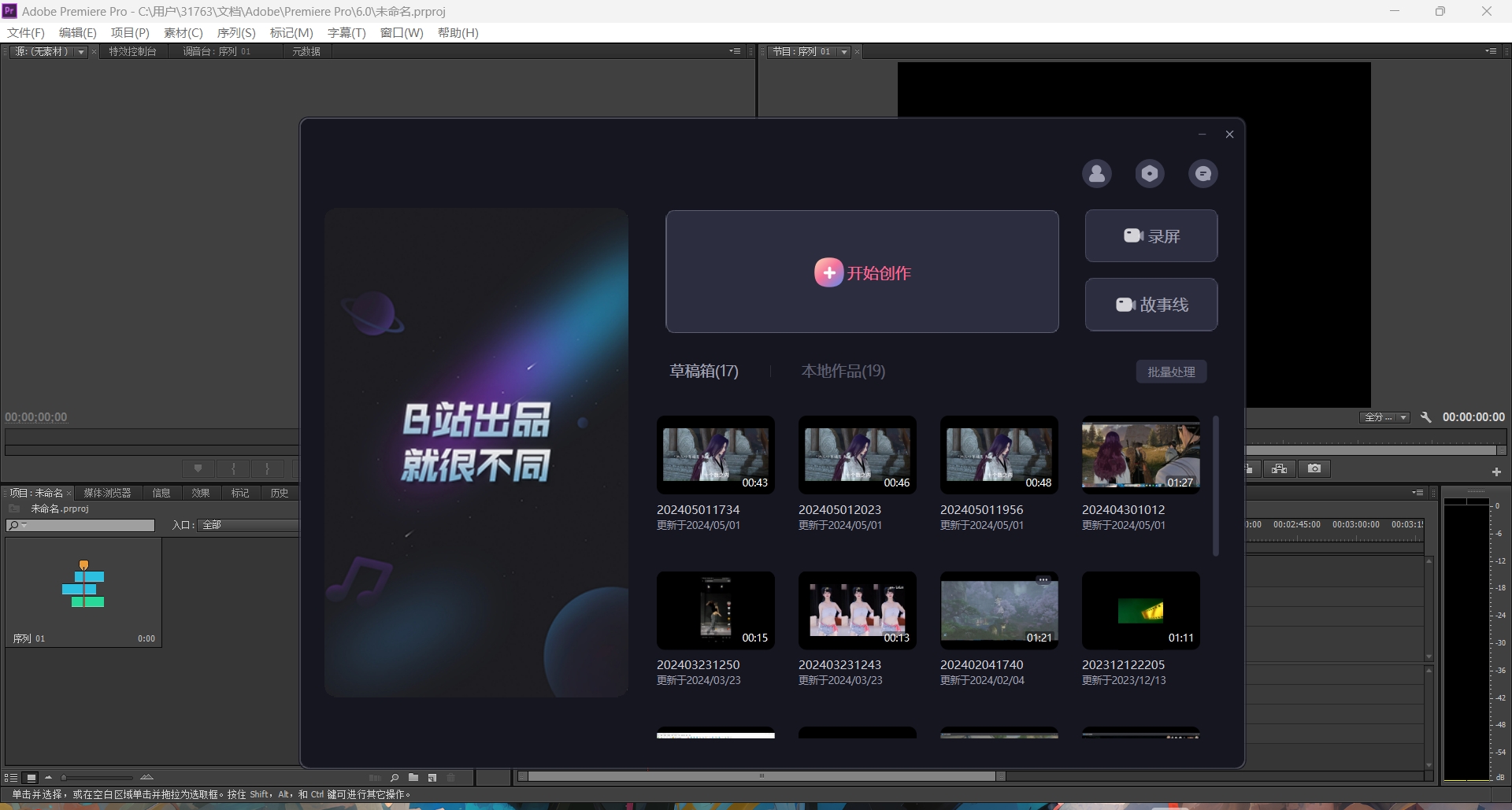Click the plus button editor icon
1512x810 pixels.
1496,472
